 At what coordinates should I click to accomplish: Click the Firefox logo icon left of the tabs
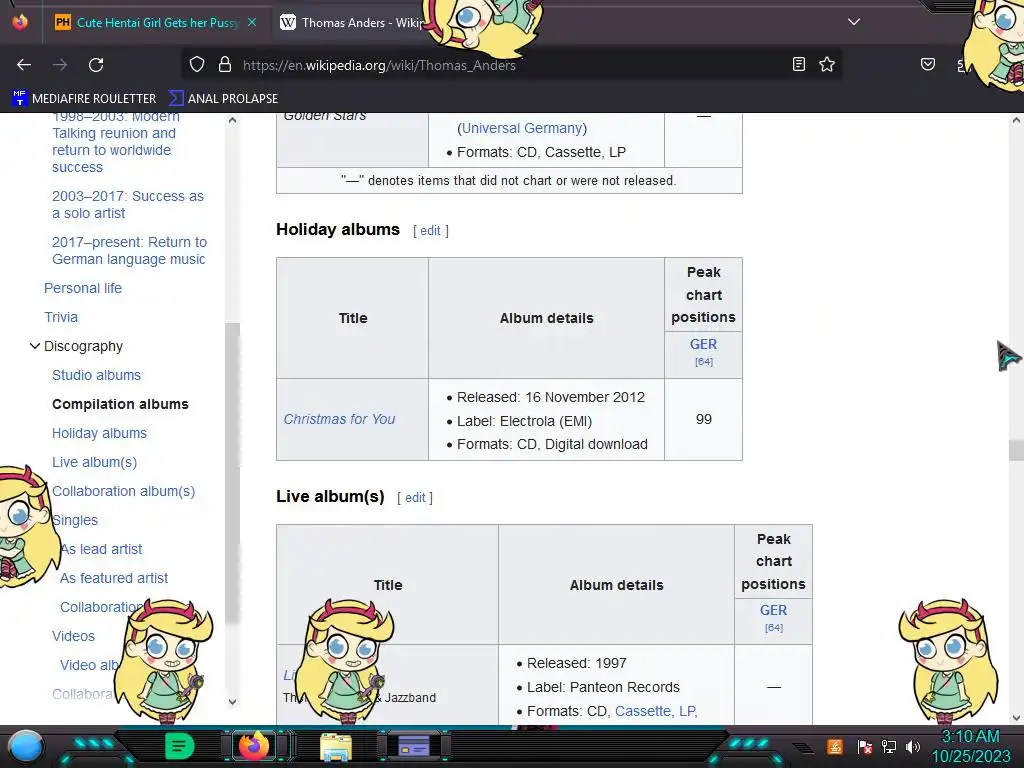(x=20, y=22)
